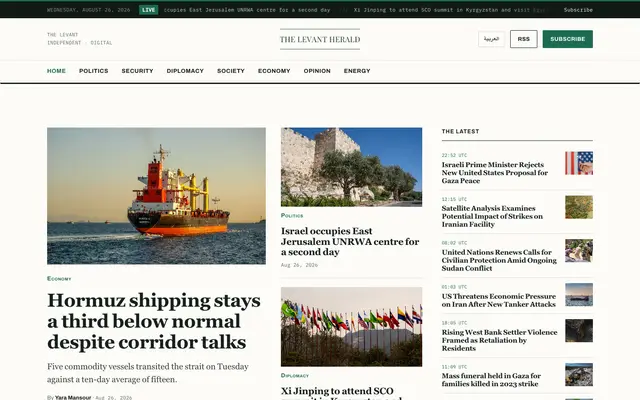
Task: Click the Economy tag above the Hormuz headline
Action: point(59,279)
